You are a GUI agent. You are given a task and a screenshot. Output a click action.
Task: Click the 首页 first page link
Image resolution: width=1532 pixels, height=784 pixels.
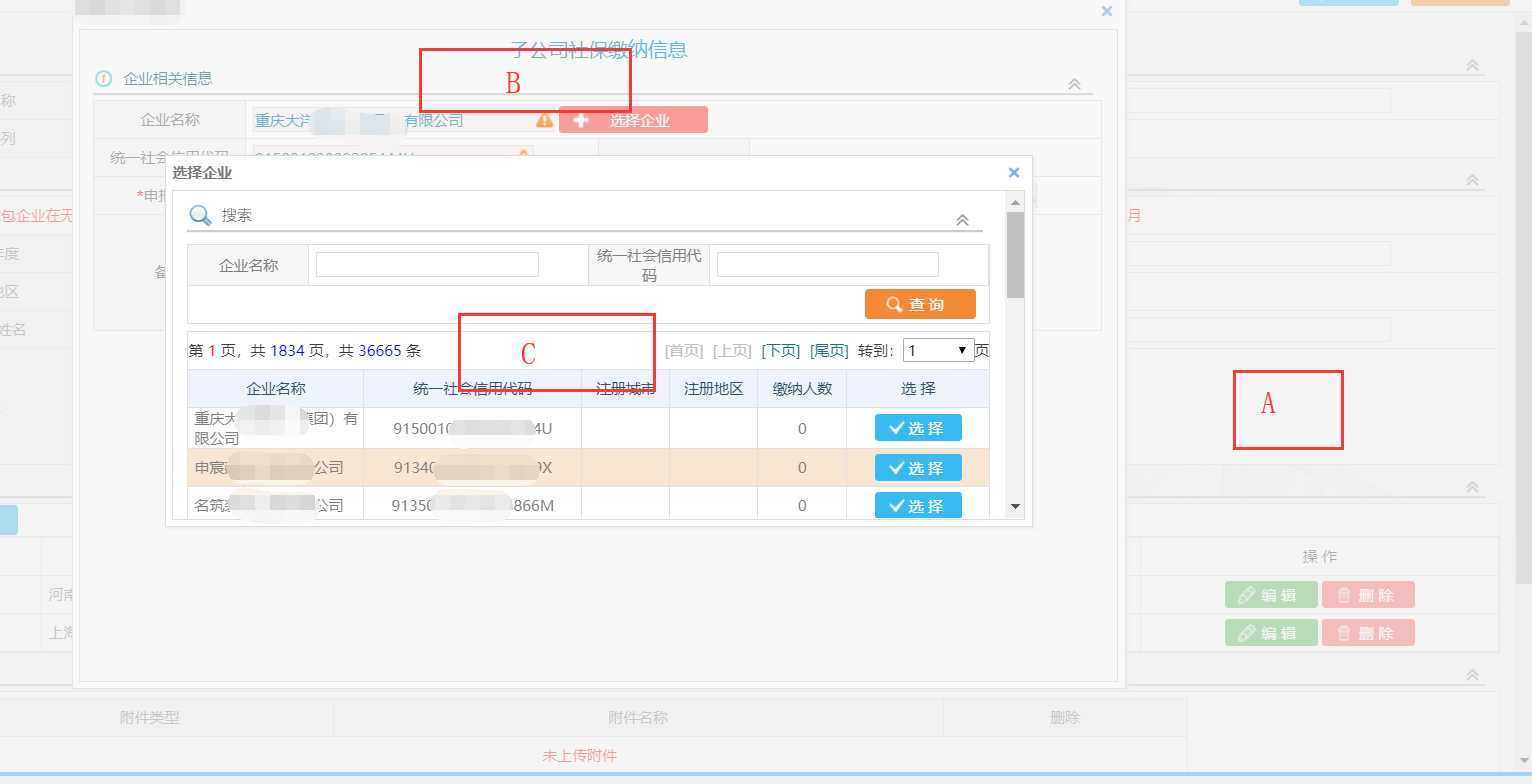point(684,351)
